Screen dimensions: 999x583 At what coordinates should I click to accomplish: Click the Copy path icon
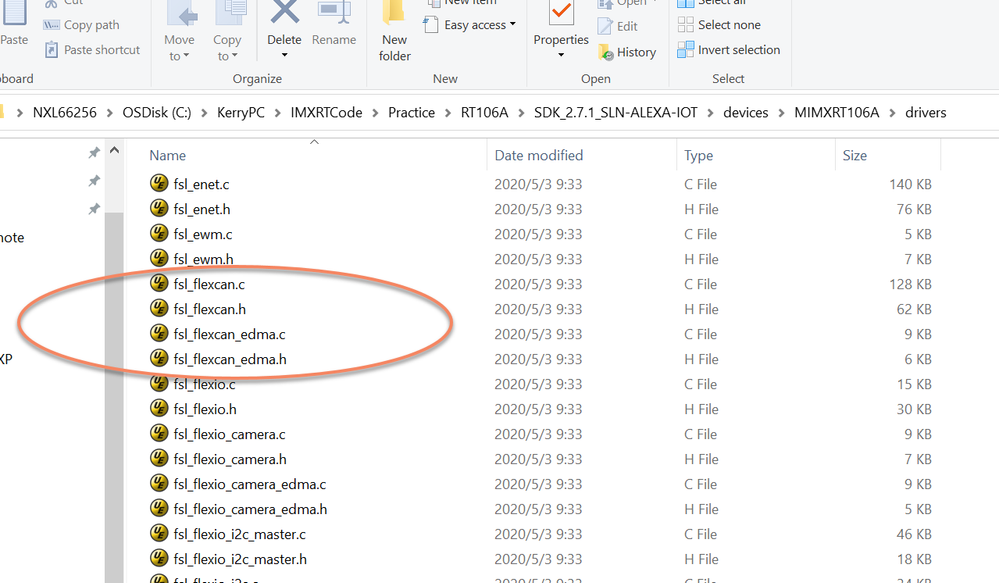(x=51, y=25)
